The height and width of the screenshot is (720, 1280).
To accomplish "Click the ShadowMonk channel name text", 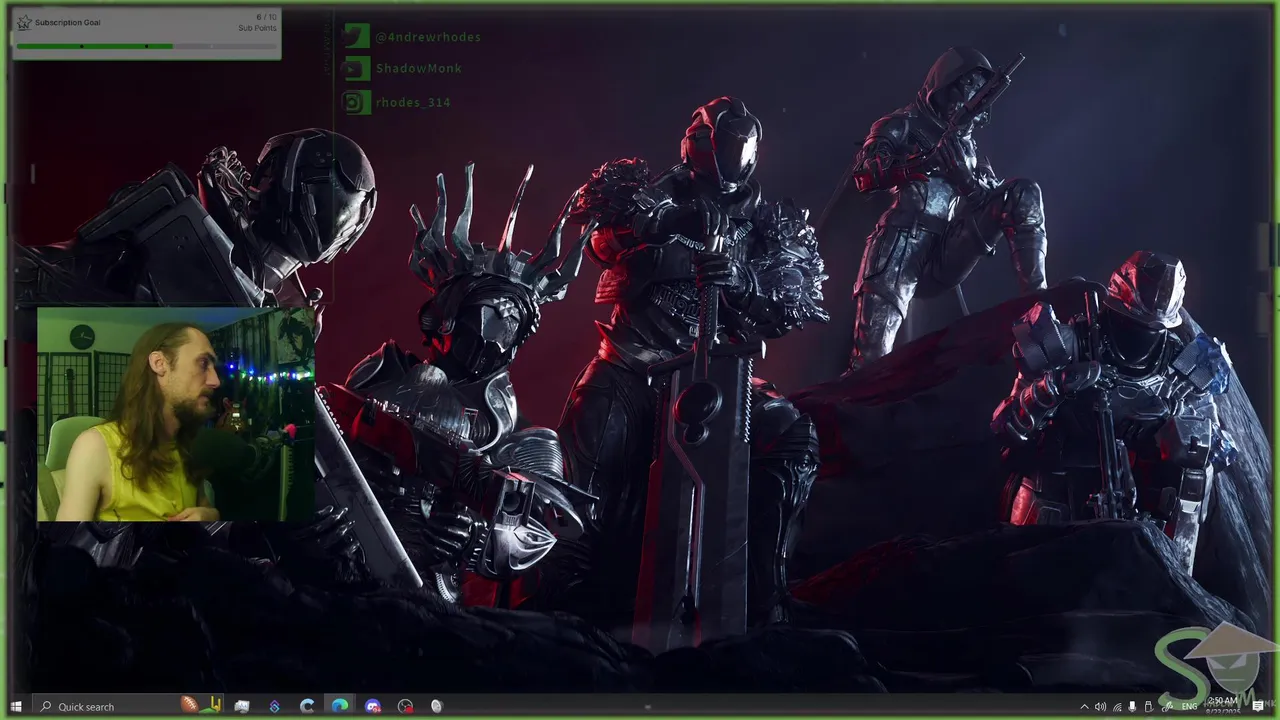I will [419, 69].
